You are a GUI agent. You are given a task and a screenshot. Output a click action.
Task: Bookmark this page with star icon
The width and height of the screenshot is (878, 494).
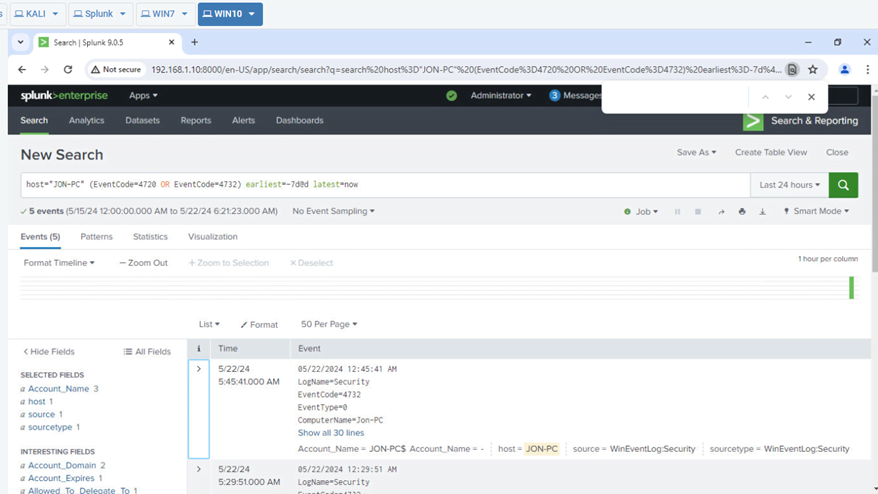813,69
